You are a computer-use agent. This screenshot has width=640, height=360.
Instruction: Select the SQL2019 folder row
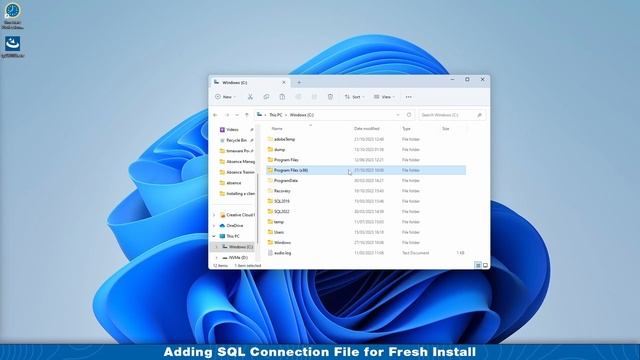pos(366,201)
